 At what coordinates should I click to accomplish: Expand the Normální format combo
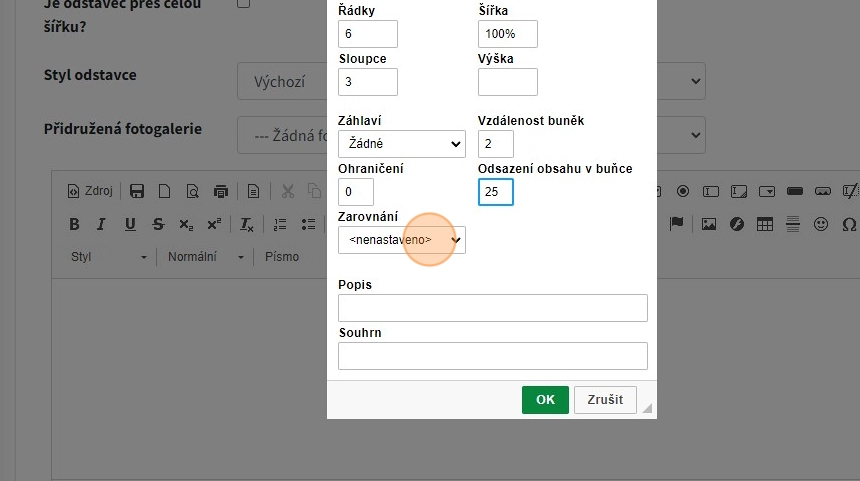(x=205, y=257)
